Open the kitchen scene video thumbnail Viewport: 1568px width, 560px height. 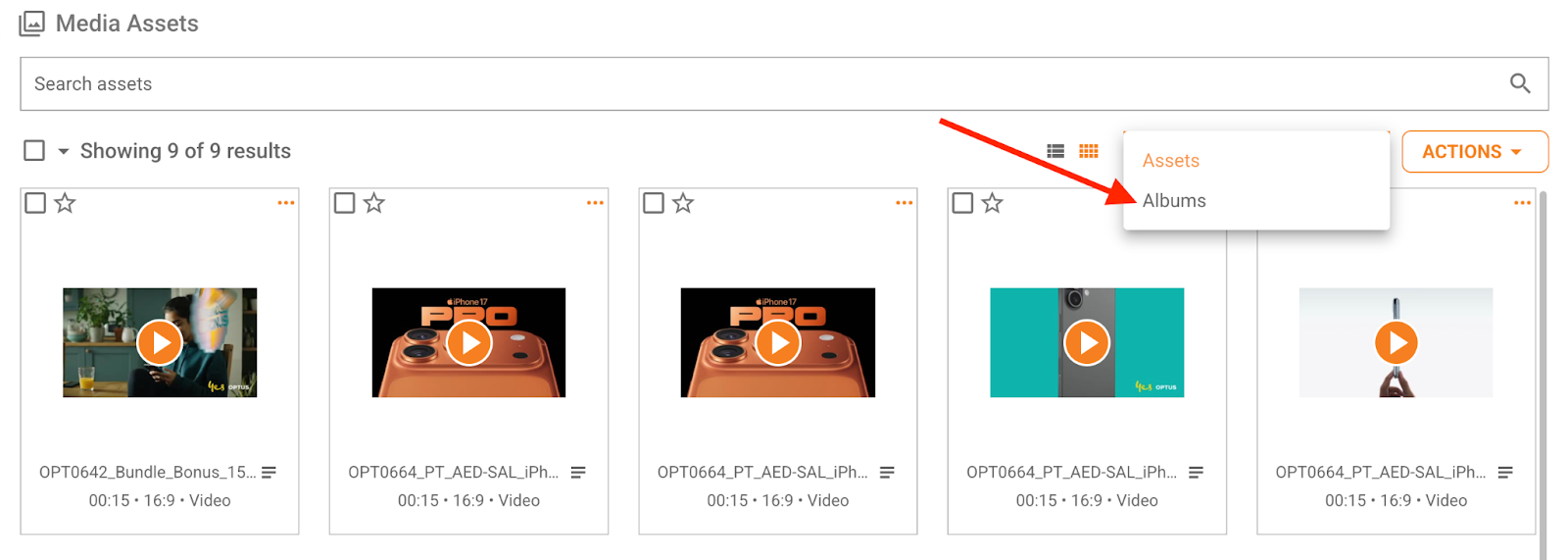pos(160,342)
